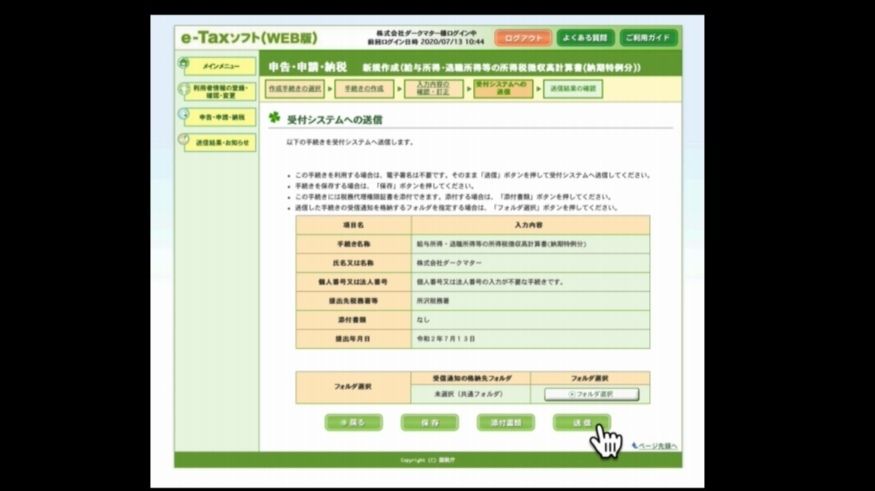Follow the ページ先頭へ link

pyautogui.click(x=657, y=446)
